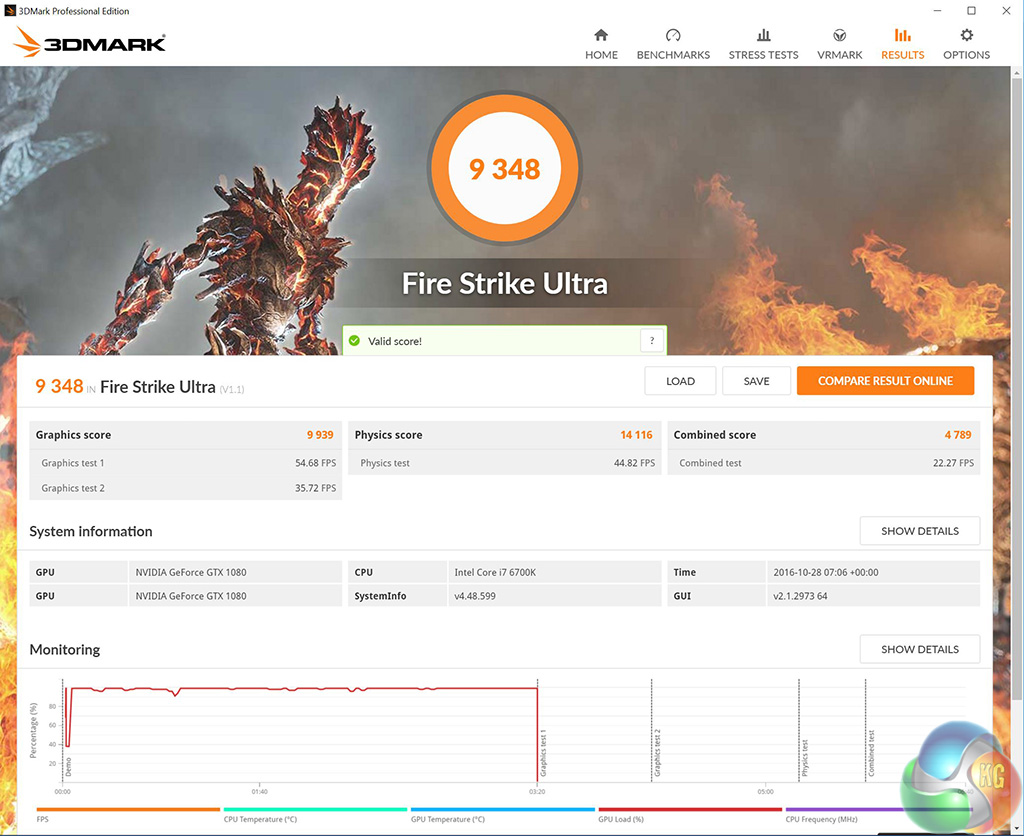The width and height of the screenshot is (1024, 836).
Task: Click the Fire Strike Ultra title banner
Action: tap(504, 283)
